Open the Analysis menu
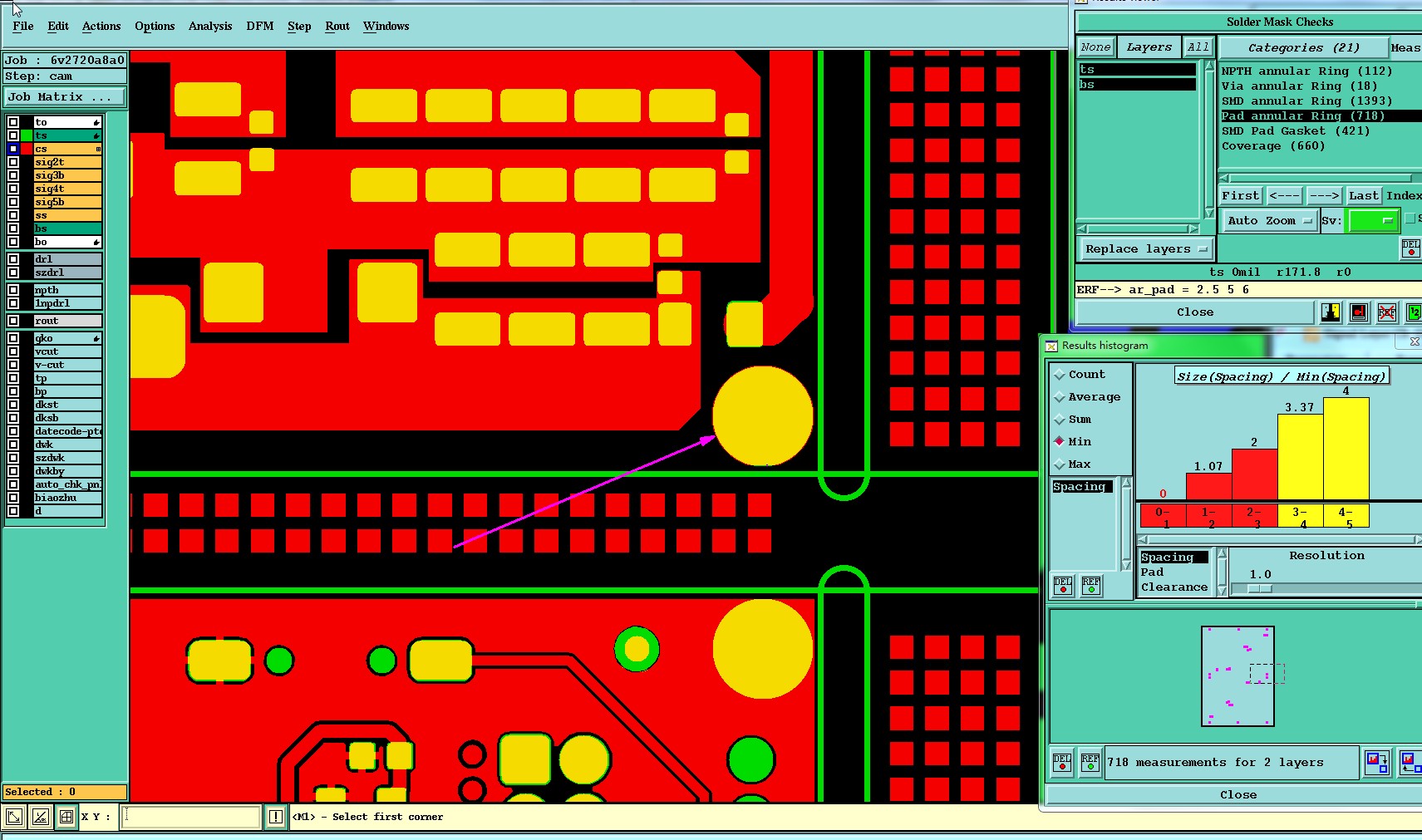 coord(210,27)
